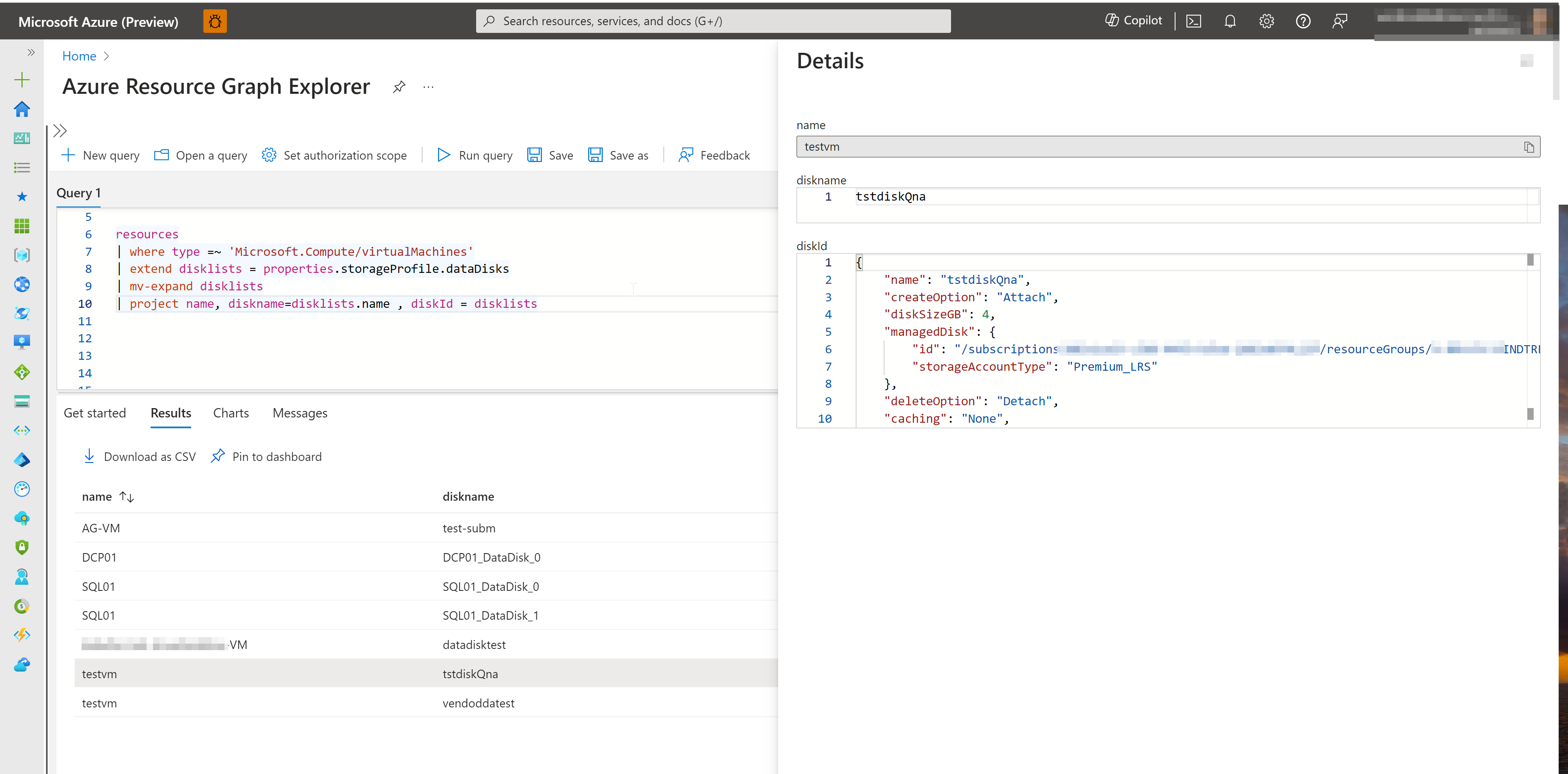Select the vendoddatest result row
This screenshot has height=774, width=1568.
coord(426,703)
